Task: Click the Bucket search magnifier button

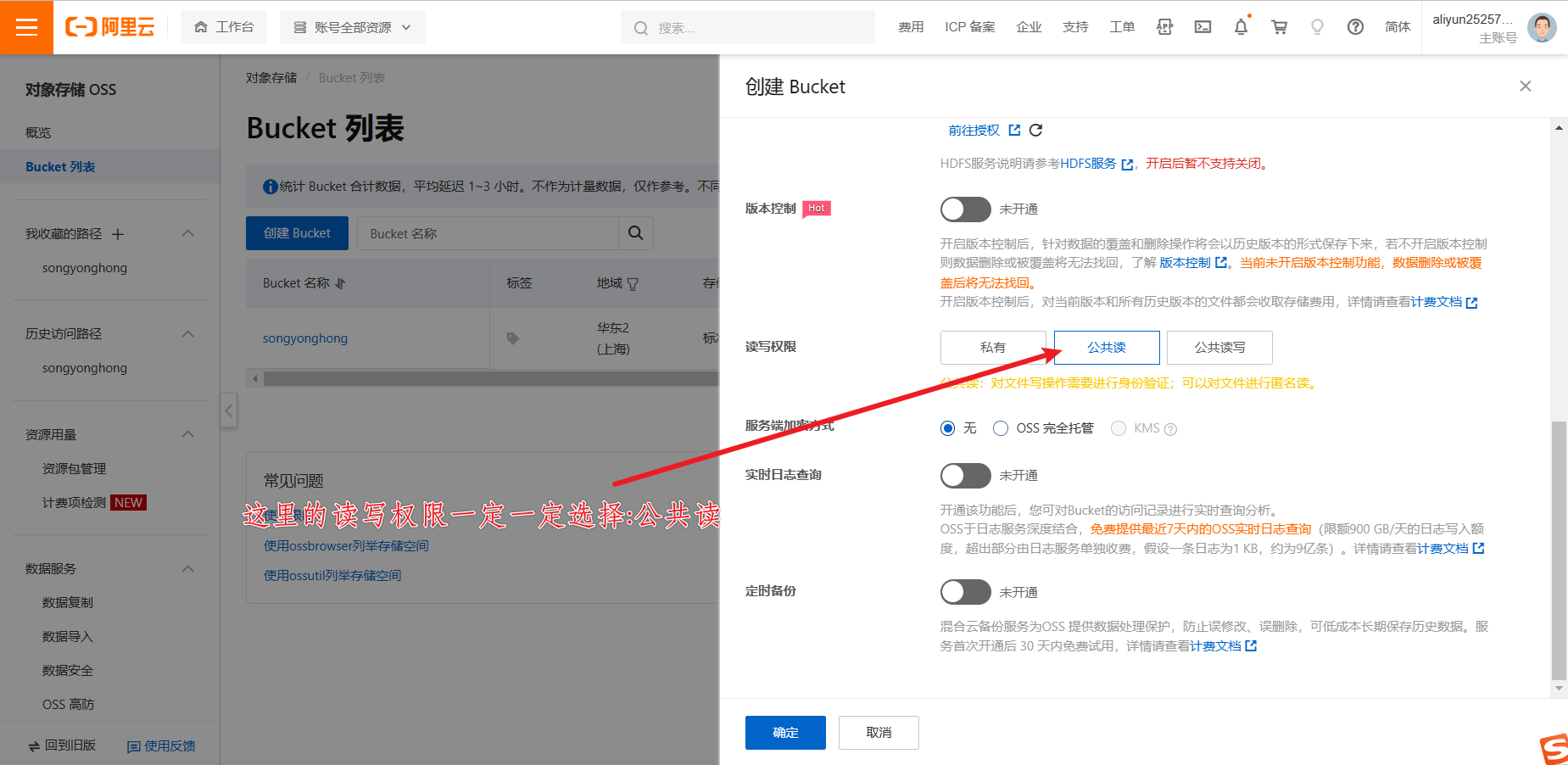Action: [x=635, y=232]
